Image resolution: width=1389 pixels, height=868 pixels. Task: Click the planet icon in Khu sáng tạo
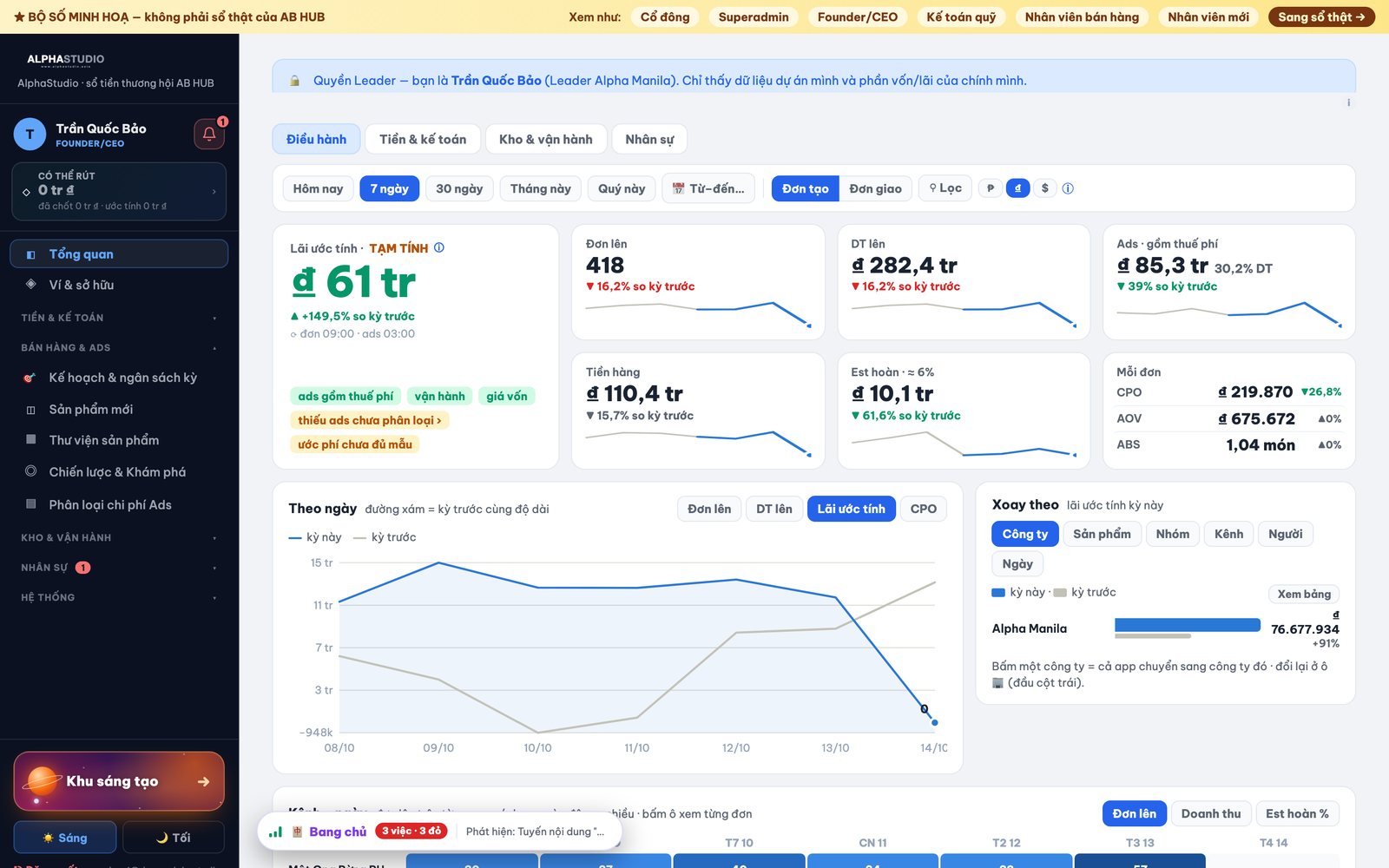pyautogui.click(x=42, y=781)
